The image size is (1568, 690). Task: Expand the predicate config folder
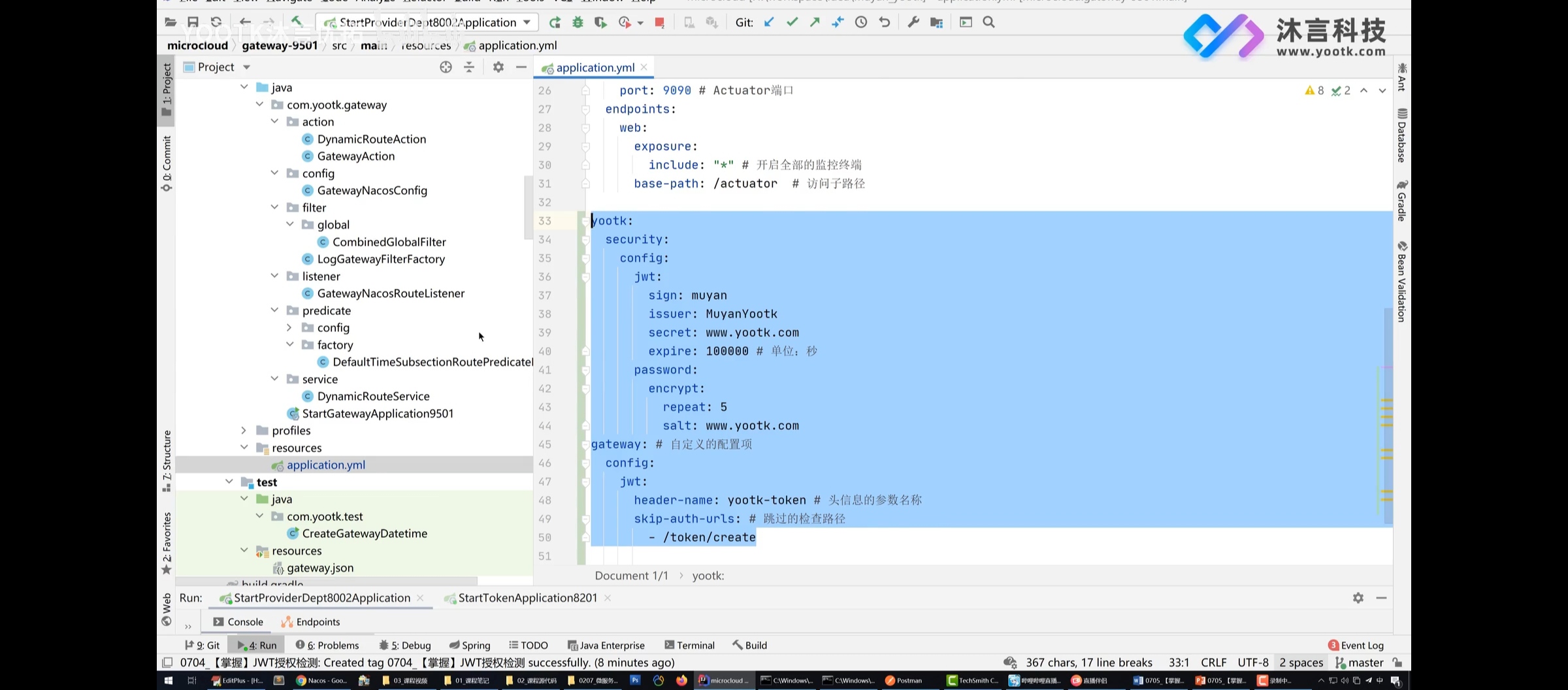click(x=289, y=327)
